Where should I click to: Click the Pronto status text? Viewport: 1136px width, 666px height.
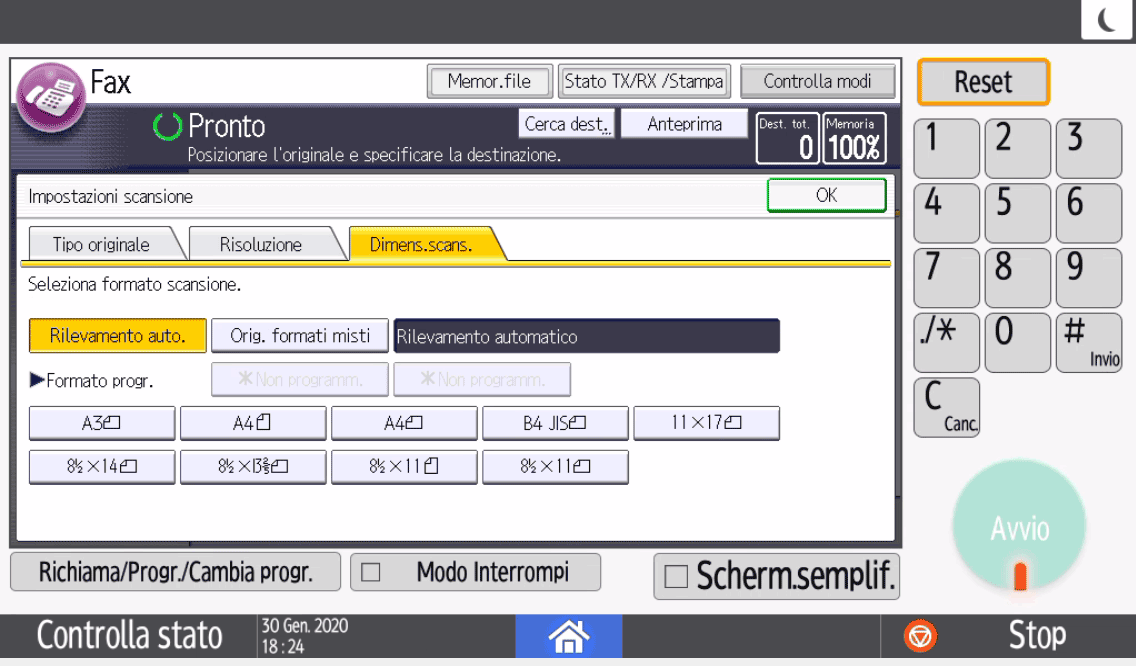click(x=227, y=126)
